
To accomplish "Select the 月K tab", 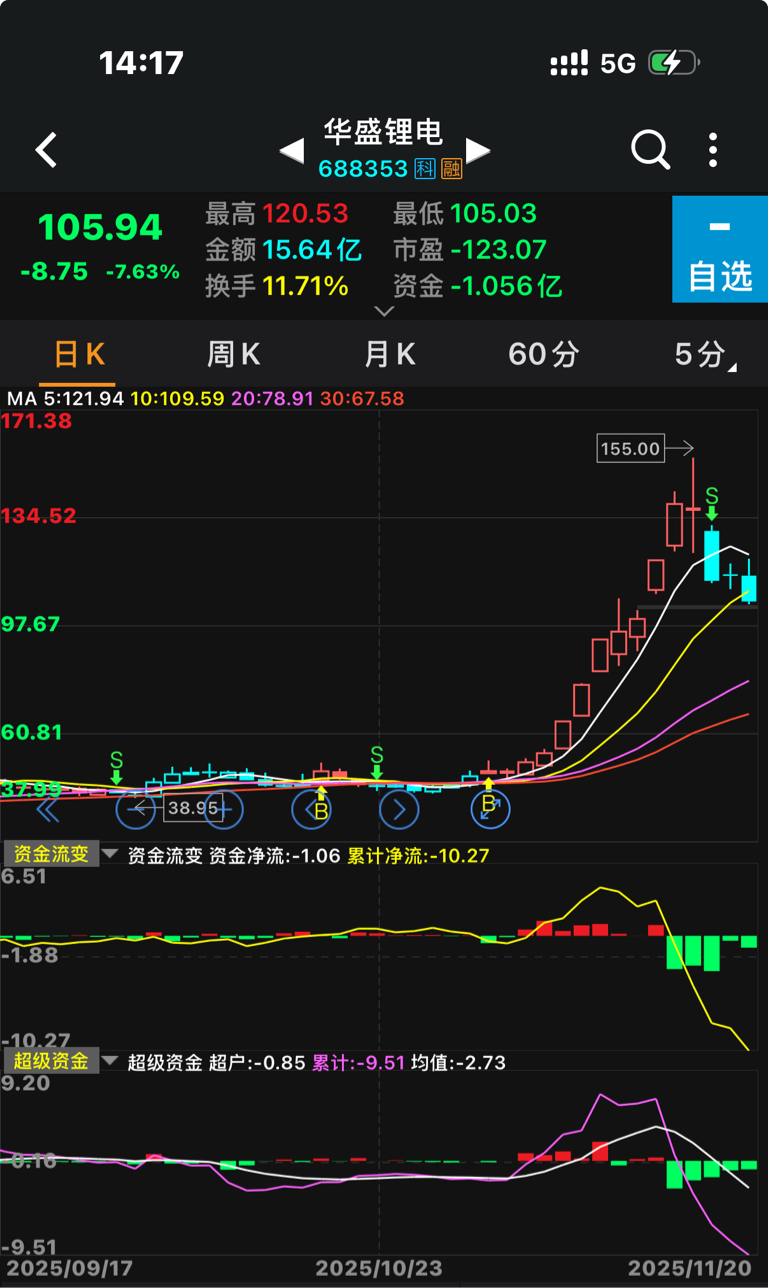I will 389,354.
